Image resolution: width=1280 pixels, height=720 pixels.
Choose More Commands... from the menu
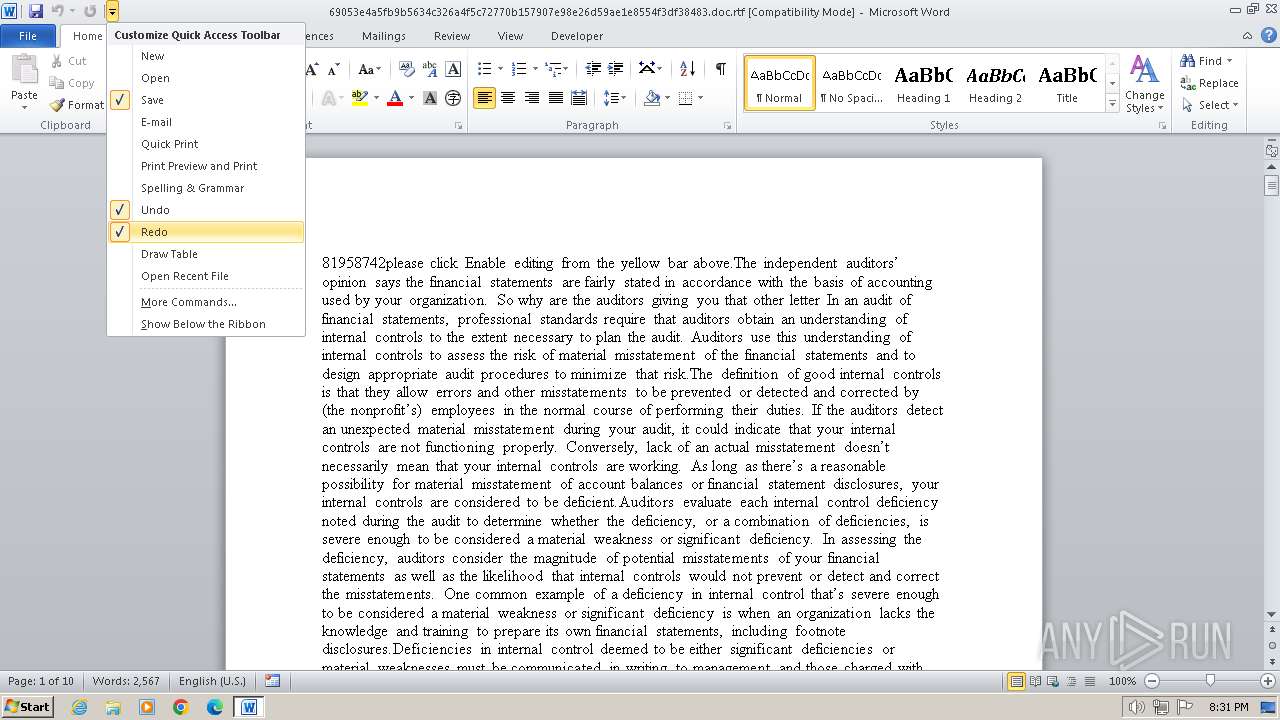click(x=205, y=302)
